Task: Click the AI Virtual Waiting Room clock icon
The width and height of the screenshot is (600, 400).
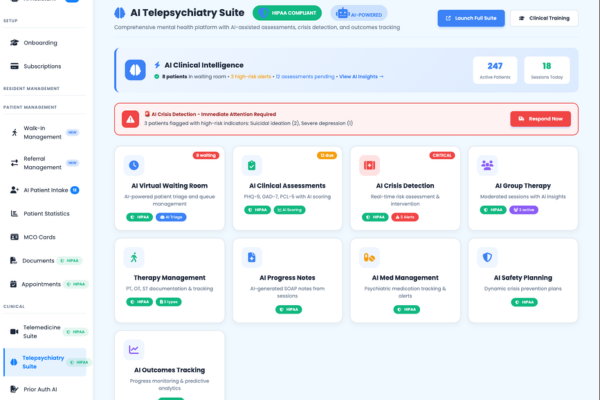Action: (x=133, y=165)
